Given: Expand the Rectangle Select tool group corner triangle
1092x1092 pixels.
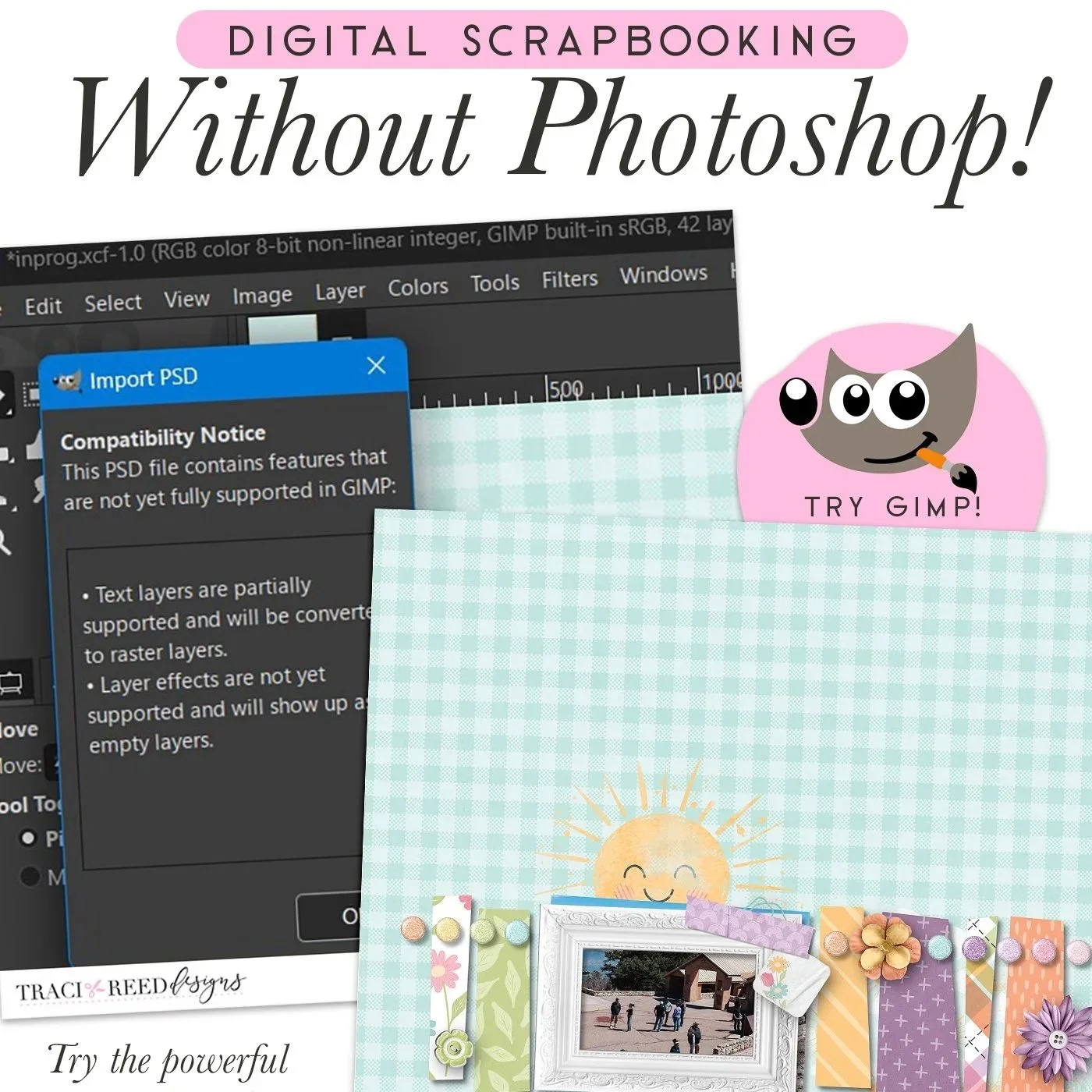Looking at the screenshot, I should (39, 408).
